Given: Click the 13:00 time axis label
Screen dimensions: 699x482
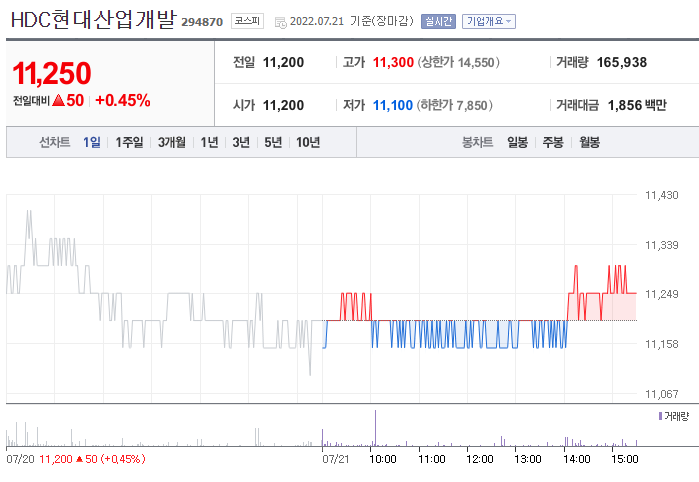Looking at the screenshot, I should point(528,459).
